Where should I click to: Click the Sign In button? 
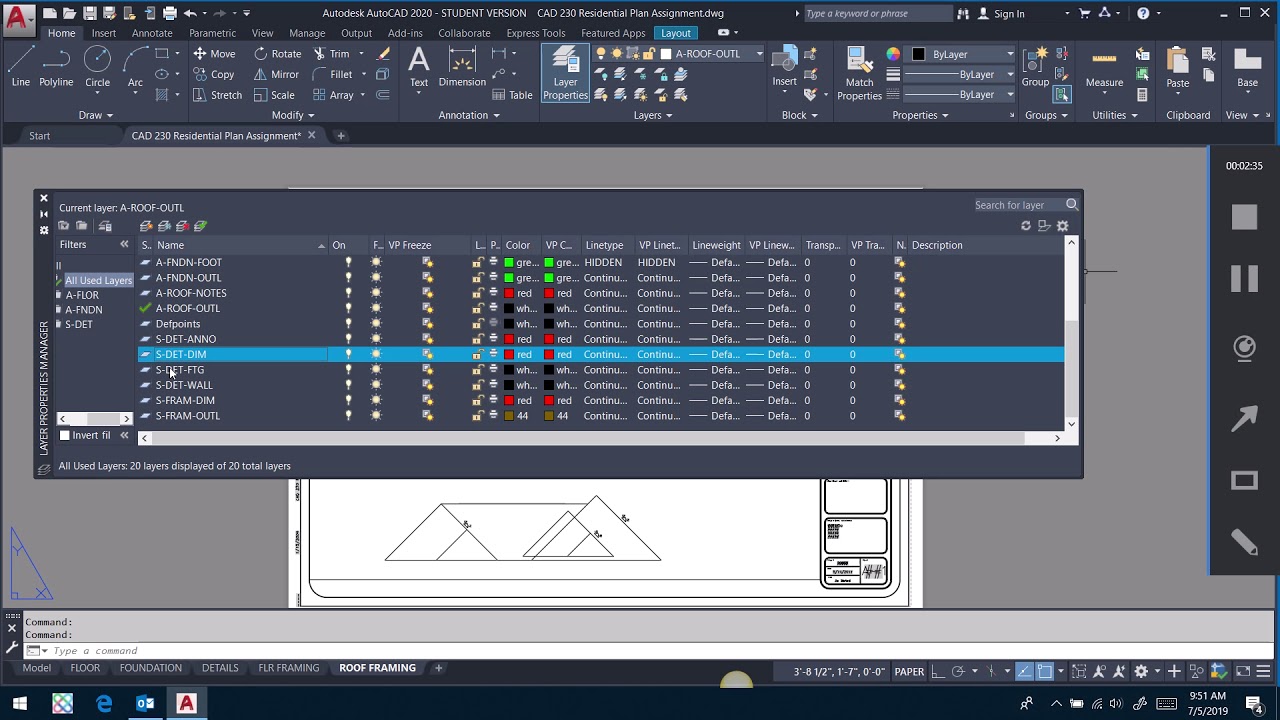pos(1001,13)
